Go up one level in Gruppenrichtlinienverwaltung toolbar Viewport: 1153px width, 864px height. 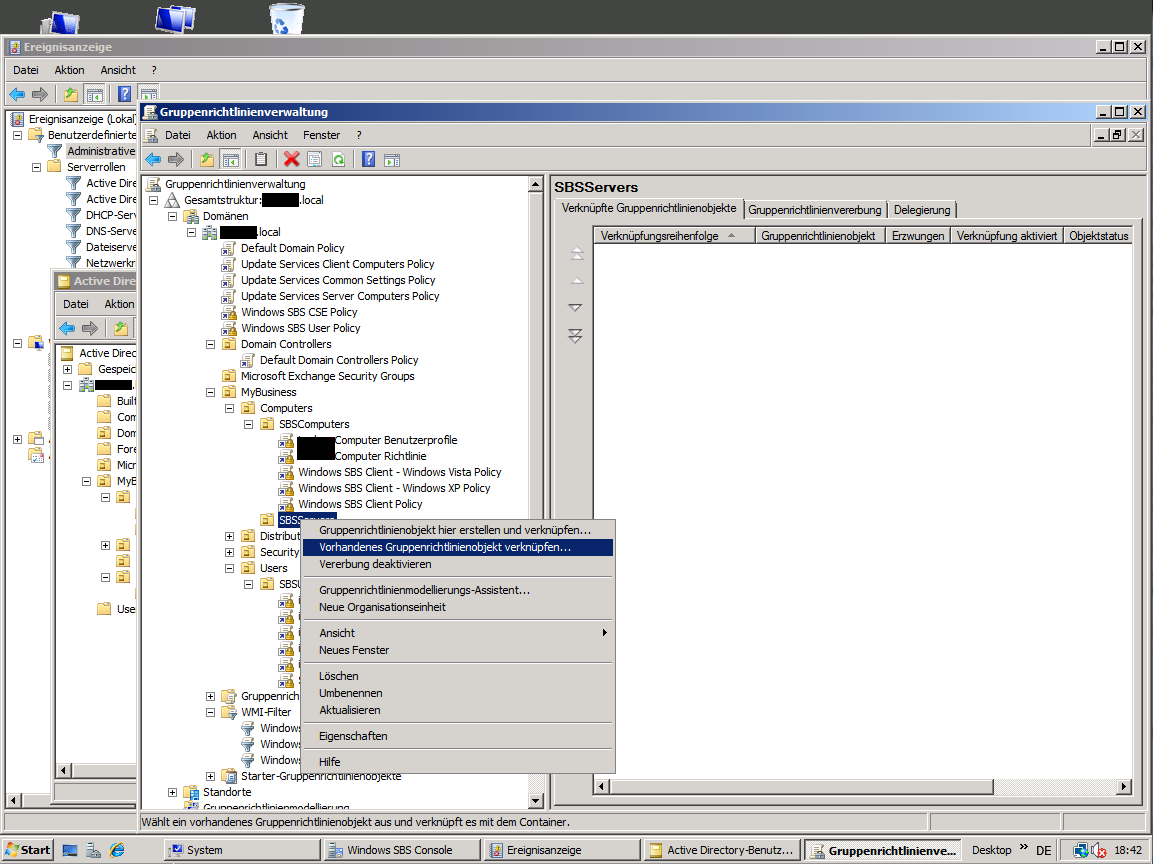(x=207, y=160)
